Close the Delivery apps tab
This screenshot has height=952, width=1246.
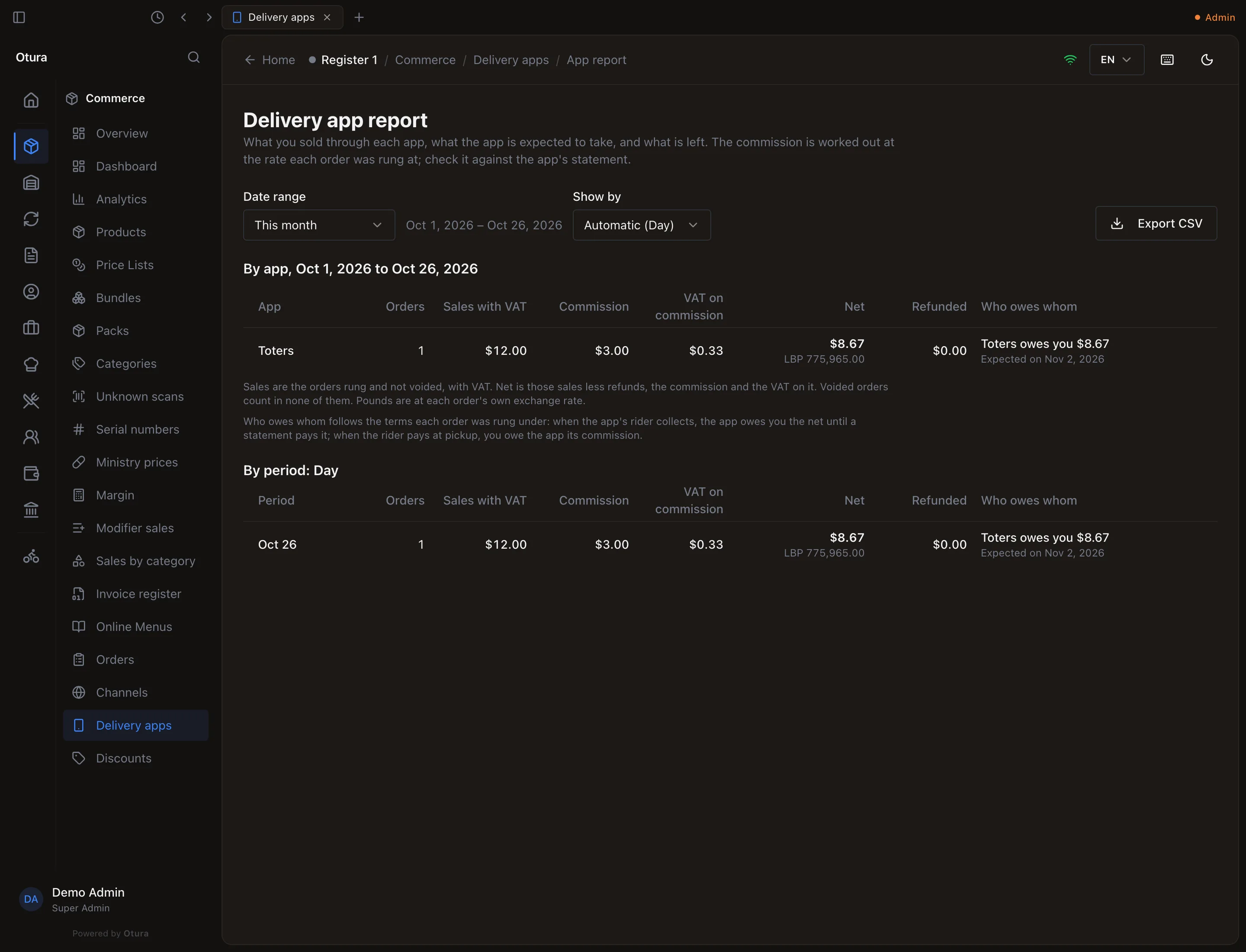(327, 17)
